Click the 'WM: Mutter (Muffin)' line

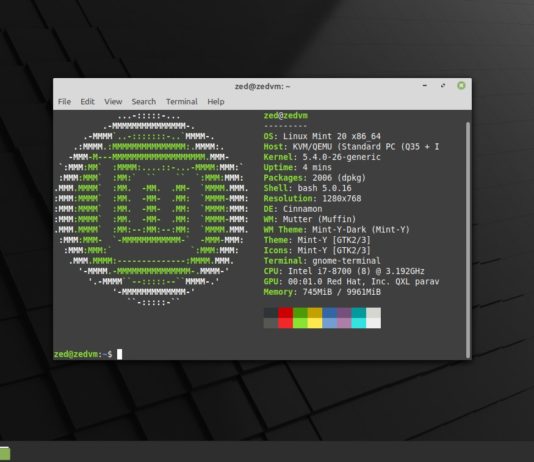click(x=310, y=219)
